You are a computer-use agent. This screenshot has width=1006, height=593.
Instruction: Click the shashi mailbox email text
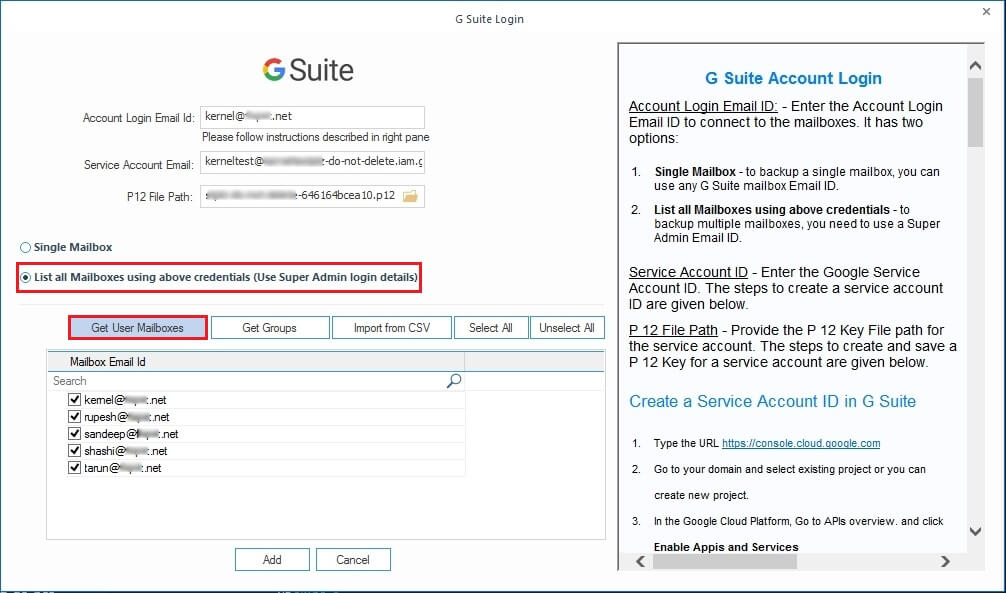126,451
